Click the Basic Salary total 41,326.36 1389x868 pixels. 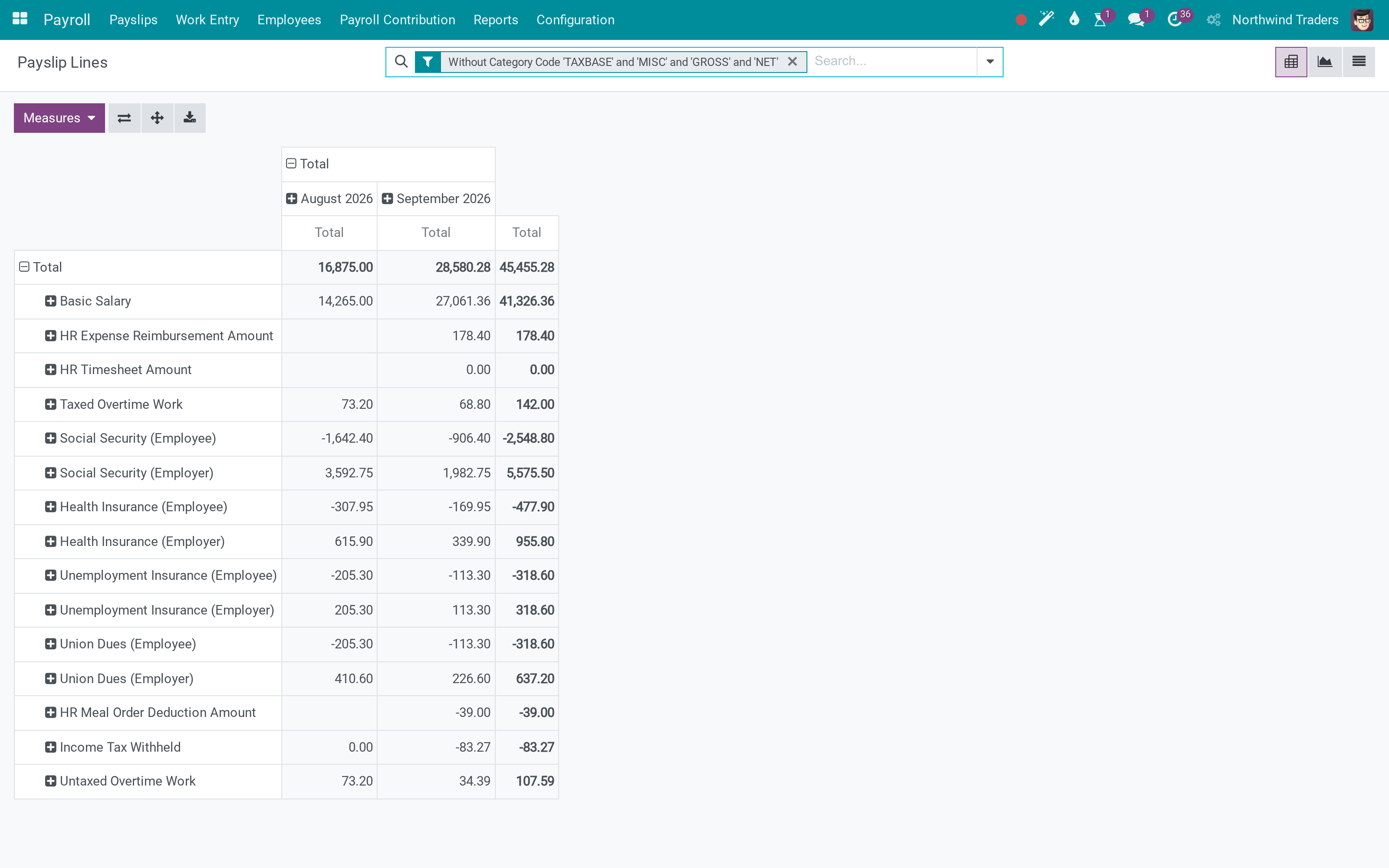[527, 301]
